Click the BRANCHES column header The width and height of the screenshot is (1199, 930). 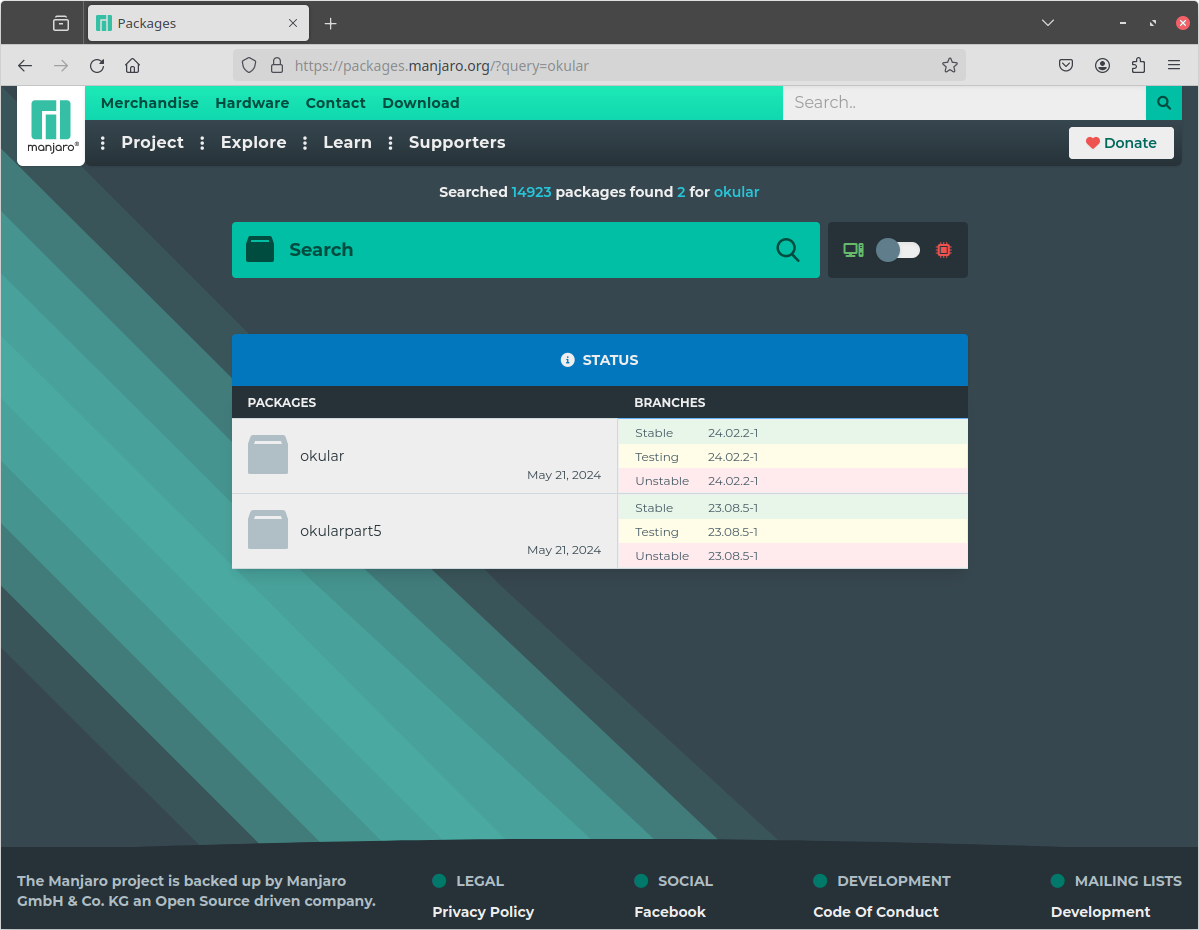pos(670,402)
